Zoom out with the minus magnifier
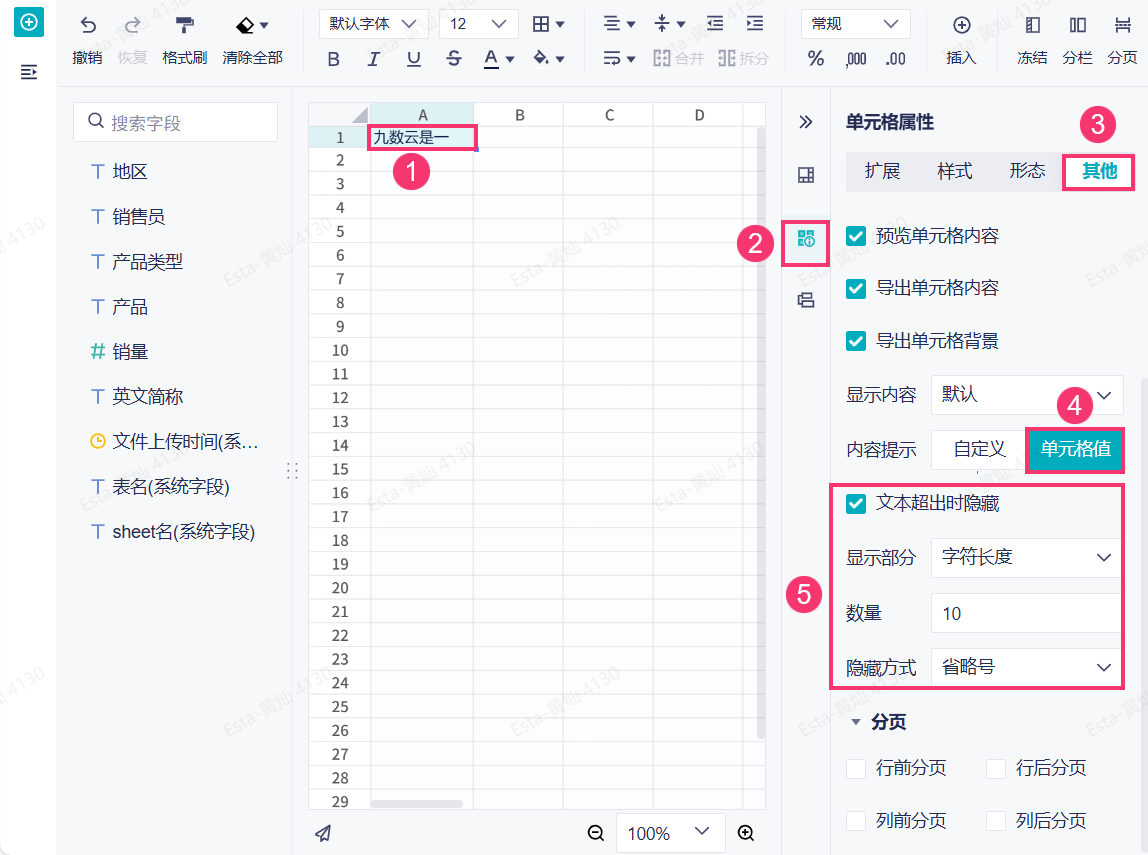The width and height of the screenshot is (1148, 855). click(x=596, y=833)
